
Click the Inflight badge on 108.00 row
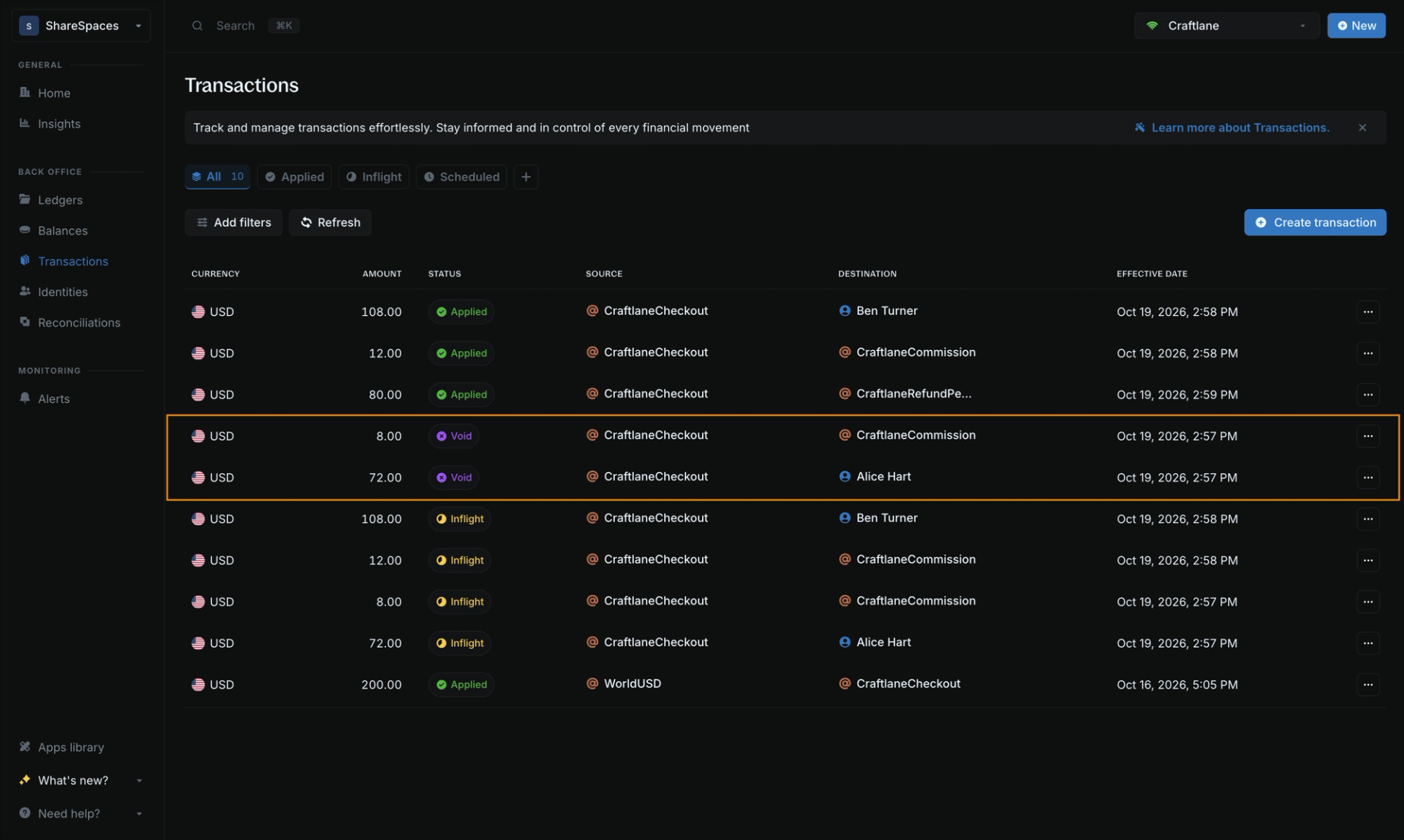pyautogui.click(x=460, y=519)
